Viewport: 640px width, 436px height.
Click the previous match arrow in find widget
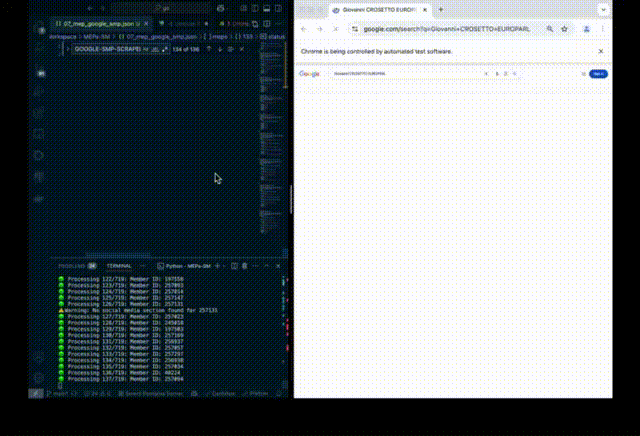pos(209,49)
